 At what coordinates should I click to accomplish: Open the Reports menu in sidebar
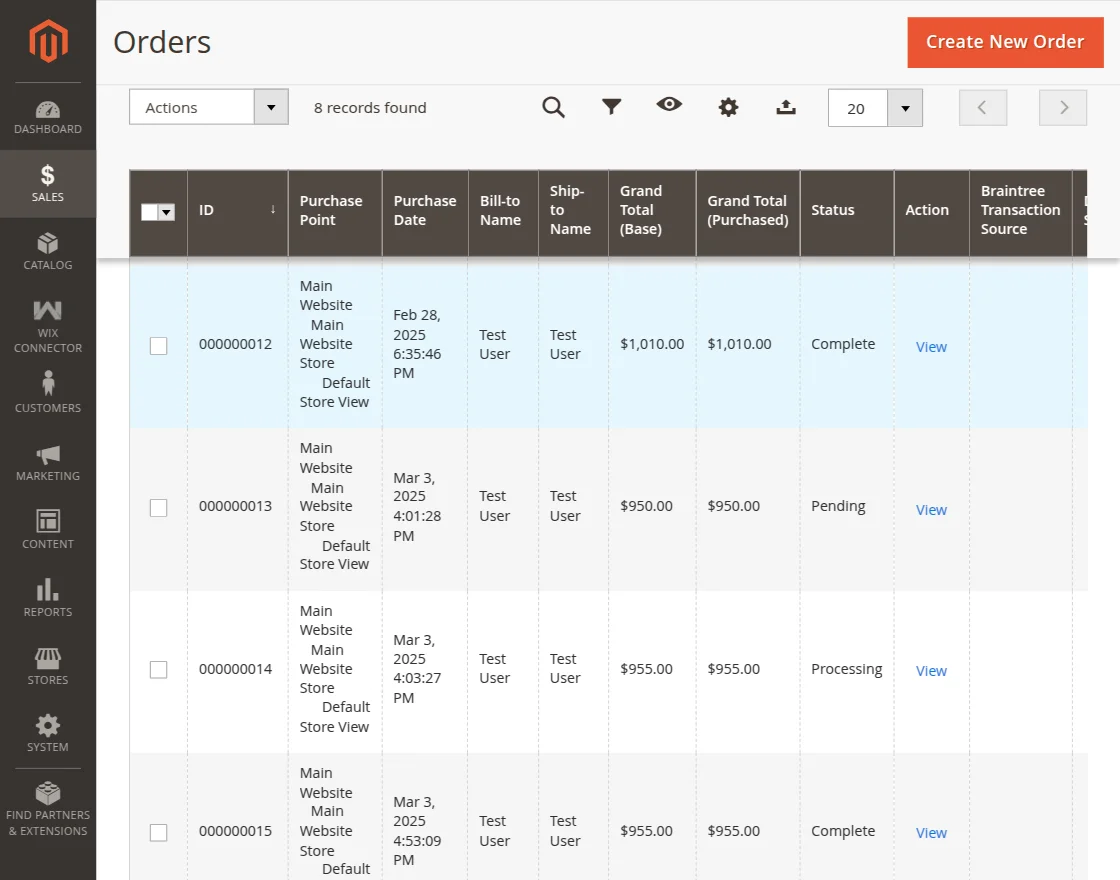(48, 597)
